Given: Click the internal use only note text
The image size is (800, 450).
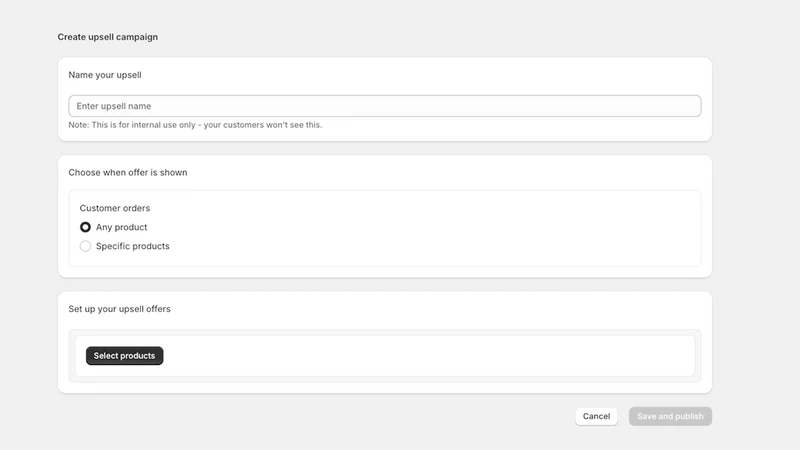Looking at the screenshot, I should coord(195,125).
